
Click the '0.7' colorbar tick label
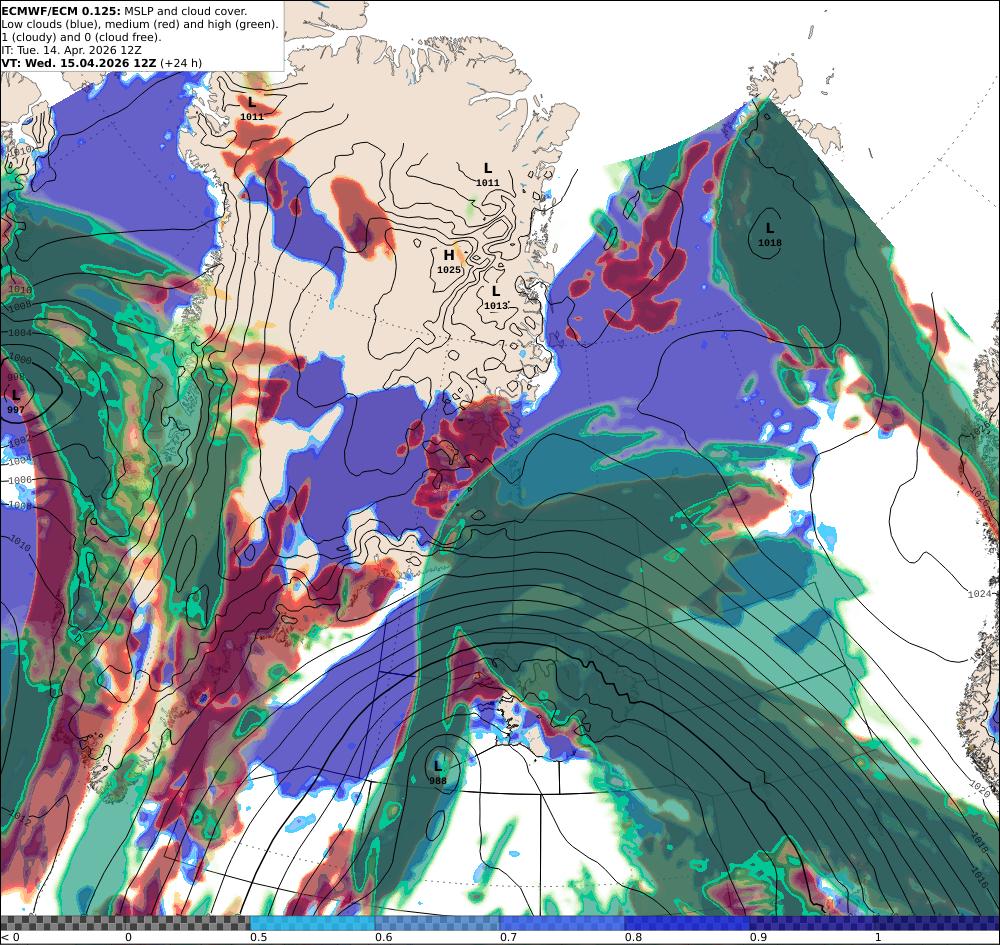(x=508, y=937)
